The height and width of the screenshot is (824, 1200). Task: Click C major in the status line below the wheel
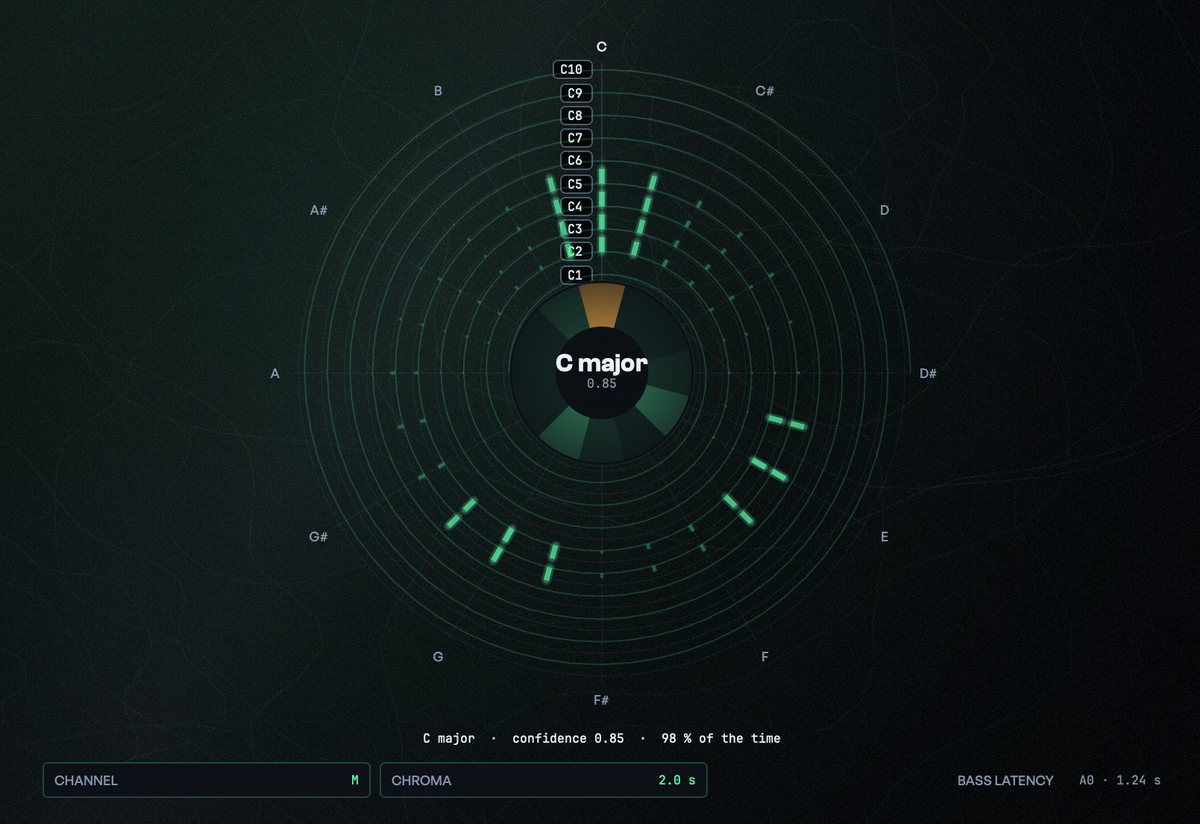point(451,738)
